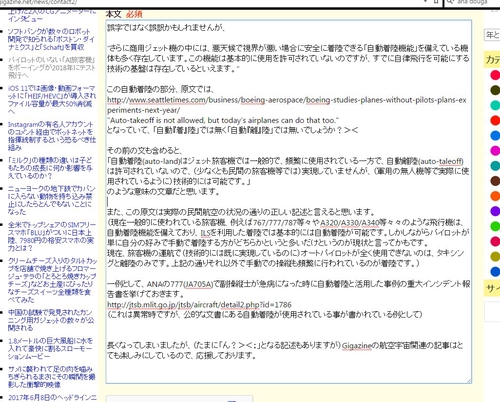Screen dimensions: 500x402
Task: Click the magenta category circle icon
Action: 495,151
